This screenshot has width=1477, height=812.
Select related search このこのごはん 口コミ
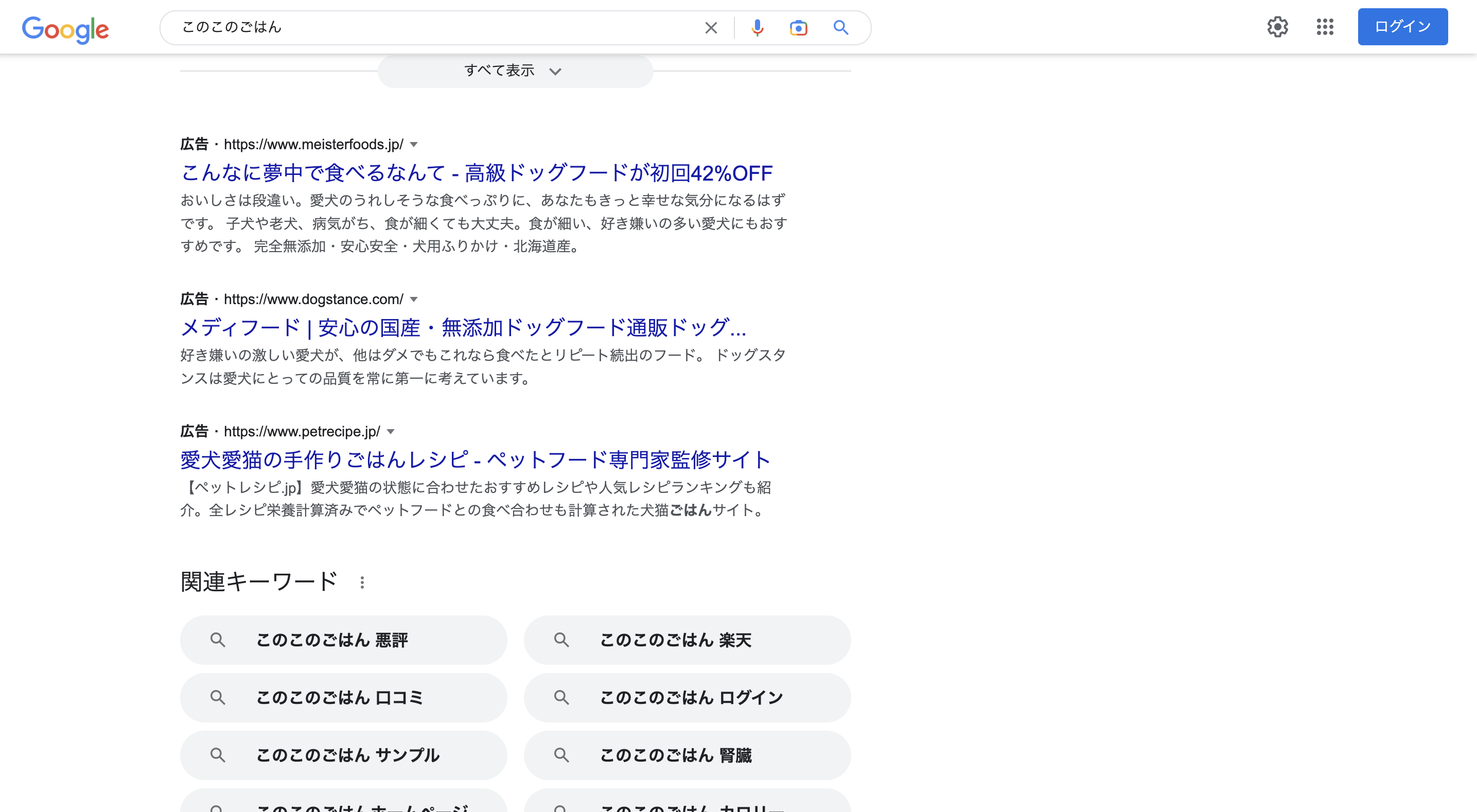[x=343, y=698]
